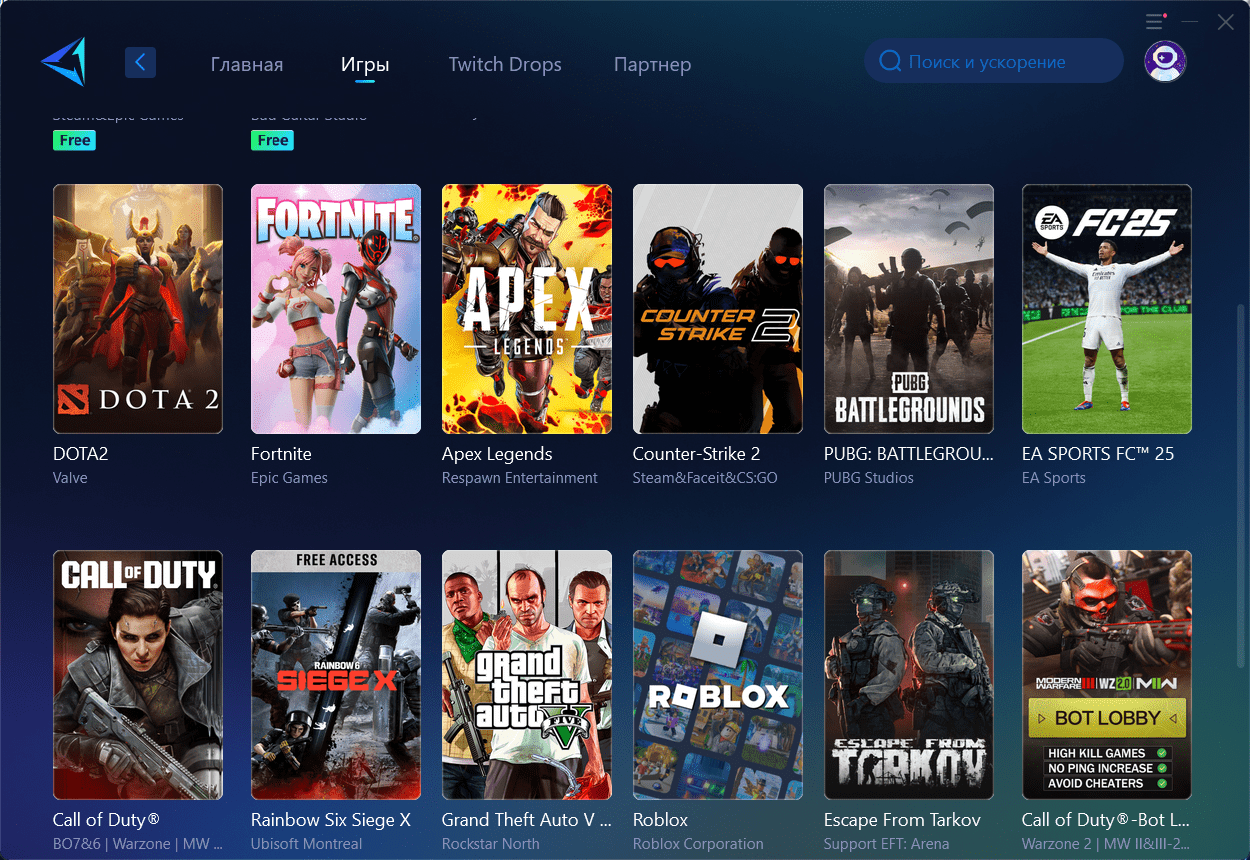
Task: Open the DOTA 2 game cover
Action: point(138,309)
